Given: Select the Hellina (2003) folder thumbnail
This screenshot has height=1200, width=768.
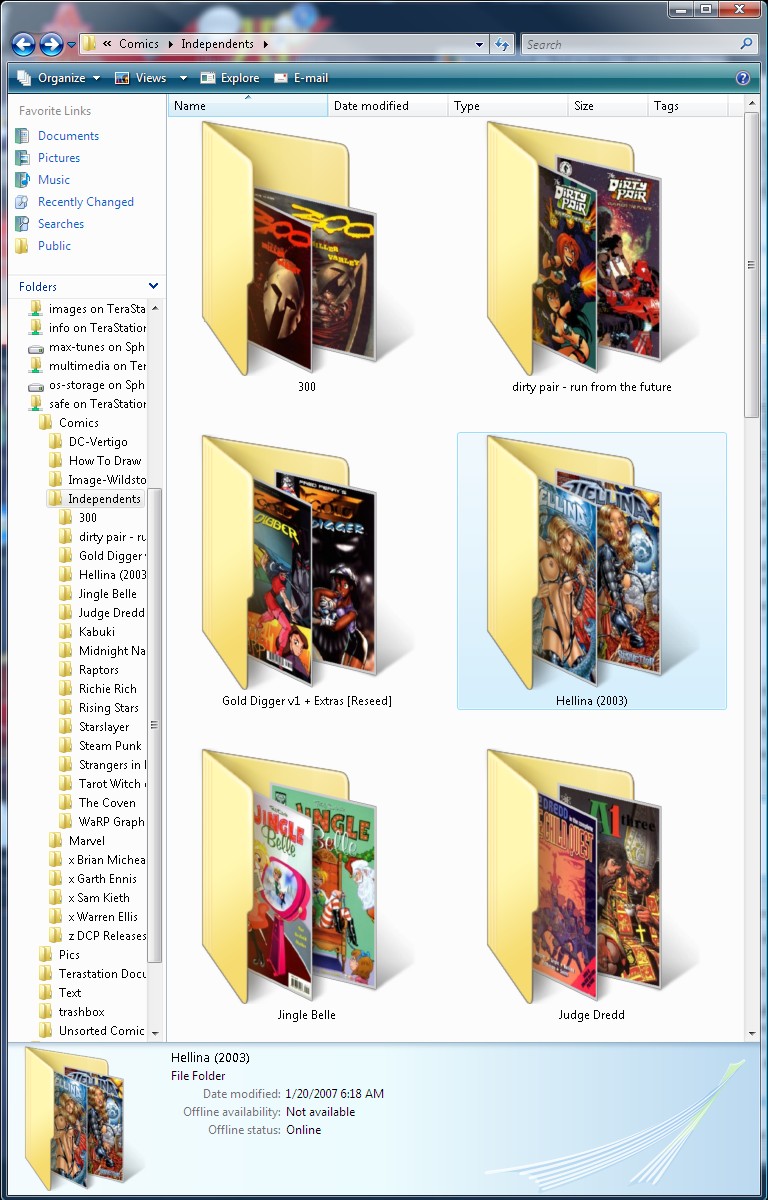Looking at the screenshot, I should [x=592, y=572].
